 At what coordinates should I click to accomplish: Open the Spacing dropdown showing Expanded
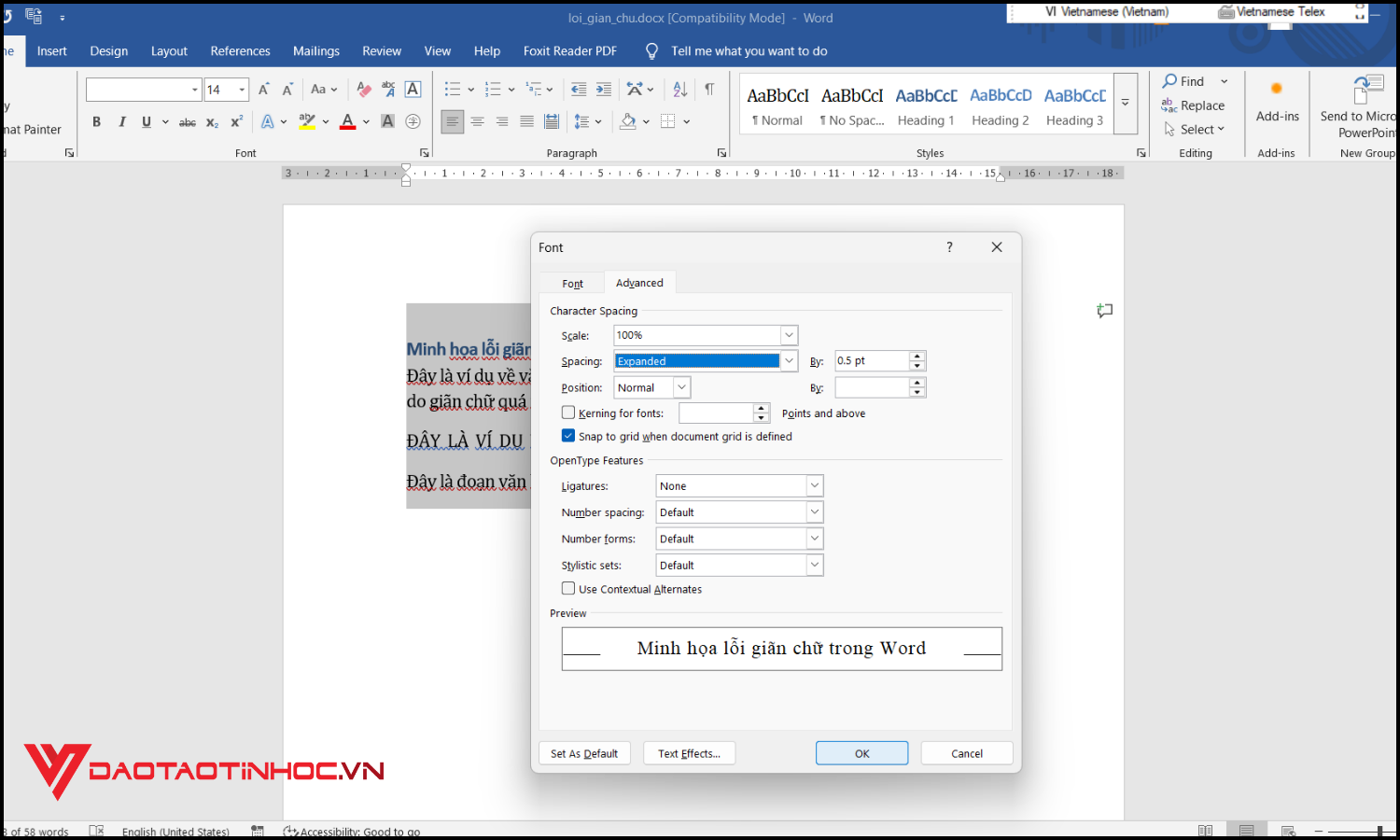coord(789,360)
